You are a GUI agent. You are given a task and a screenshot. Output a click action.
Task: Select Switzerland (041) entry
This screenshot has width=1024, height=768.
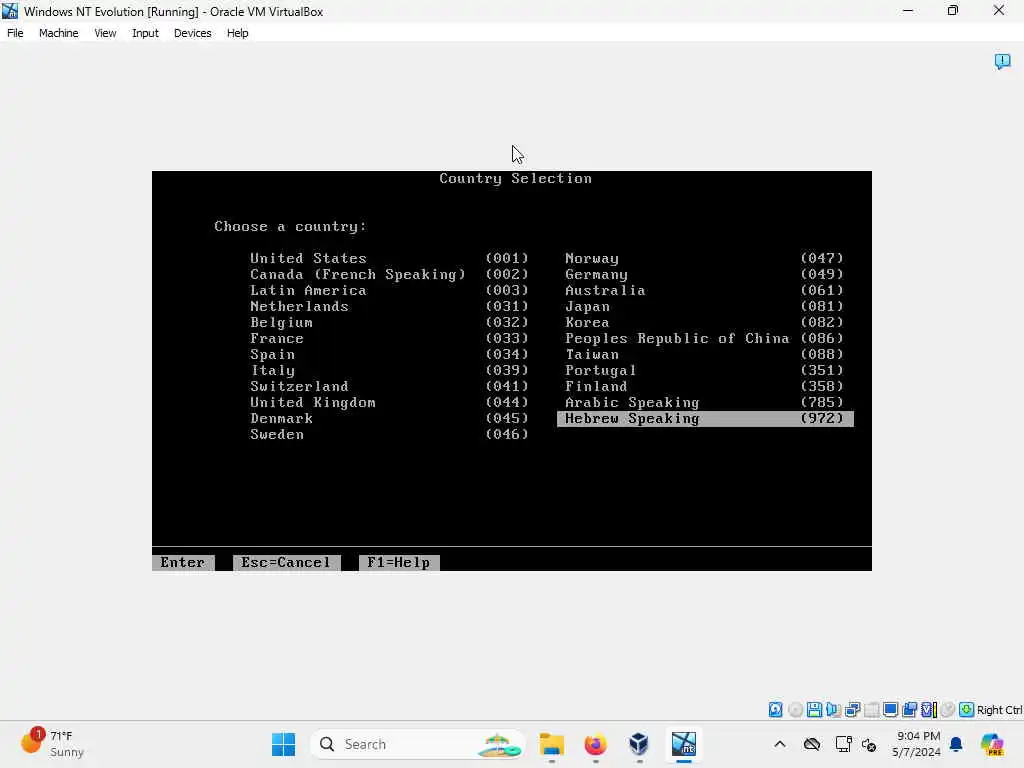tap(389, 387)
